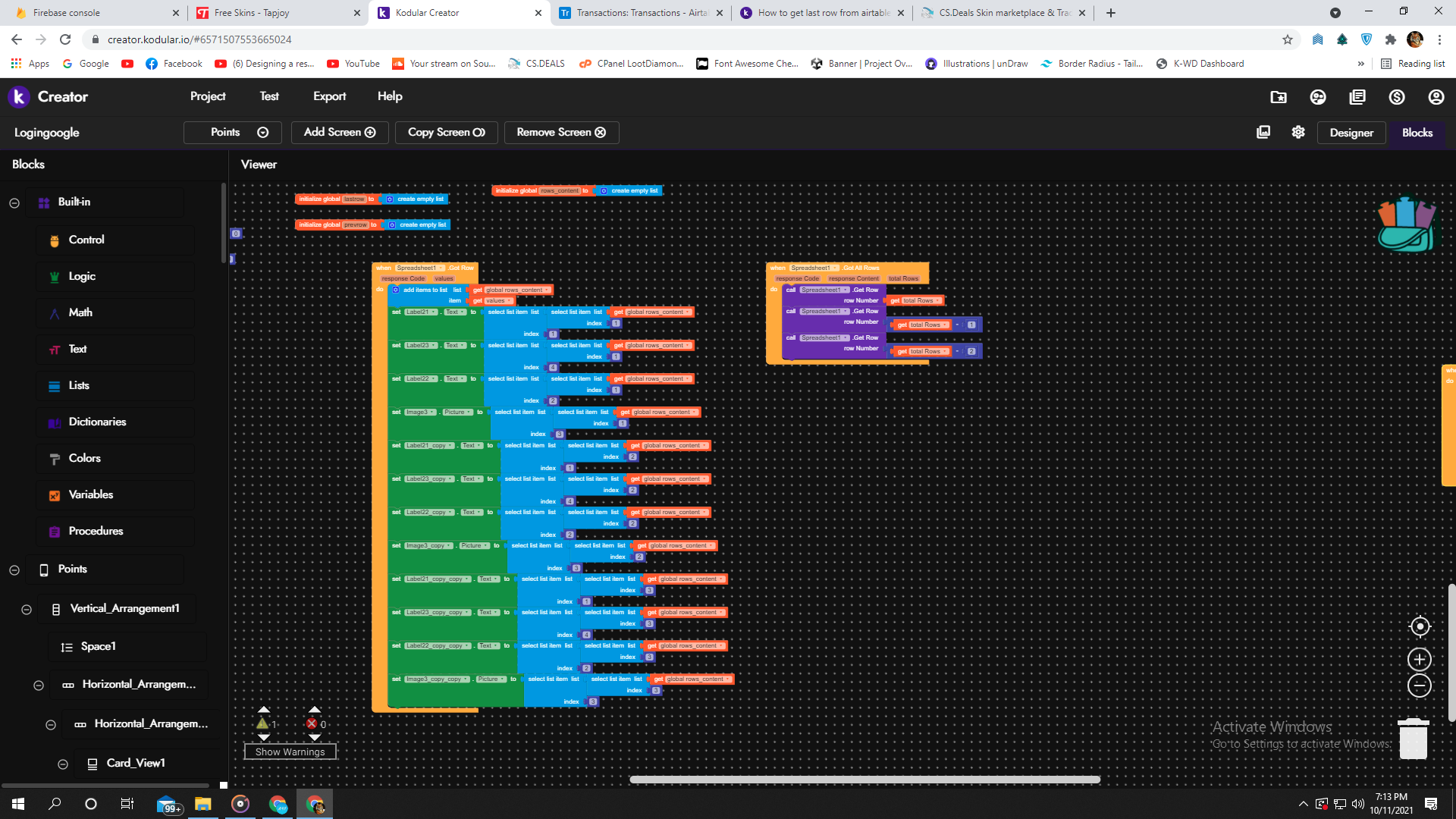Open the backpack in the viewer
The width and height of the screenshot is (1456, 819).
(x=1407, y=224)
